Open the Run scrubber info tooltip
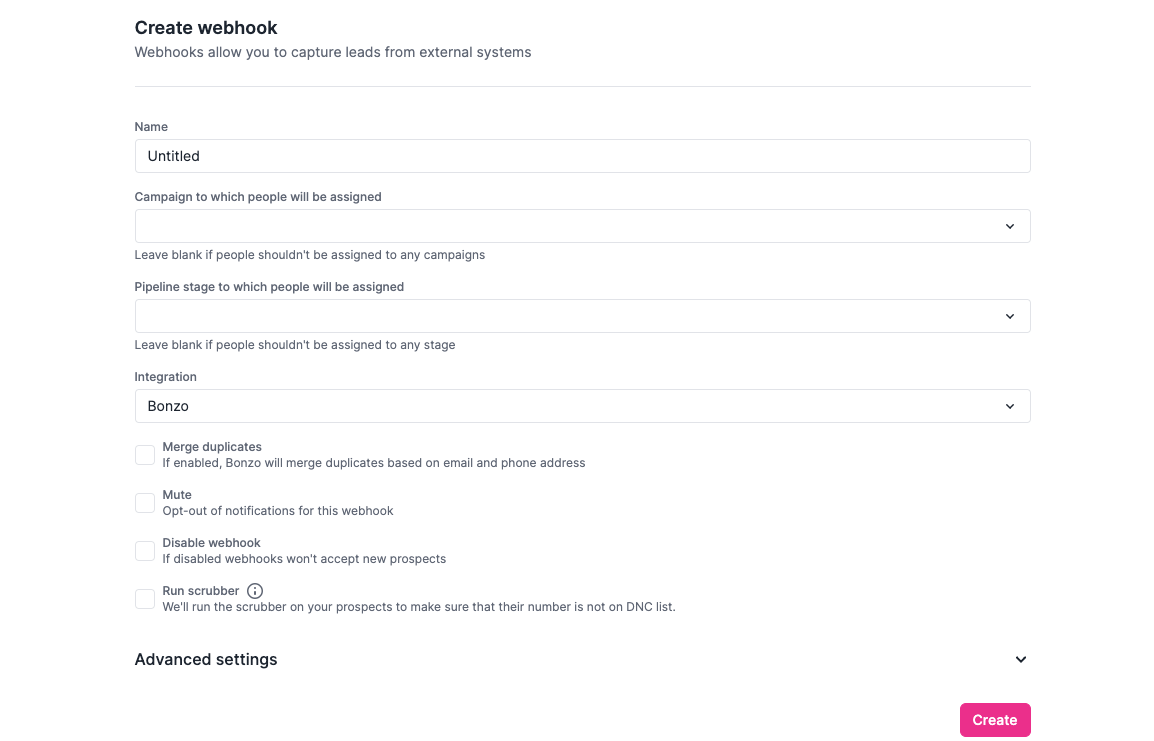This screenshot has height=741, width=1154. pyautogui.click(x=255, y=590)
